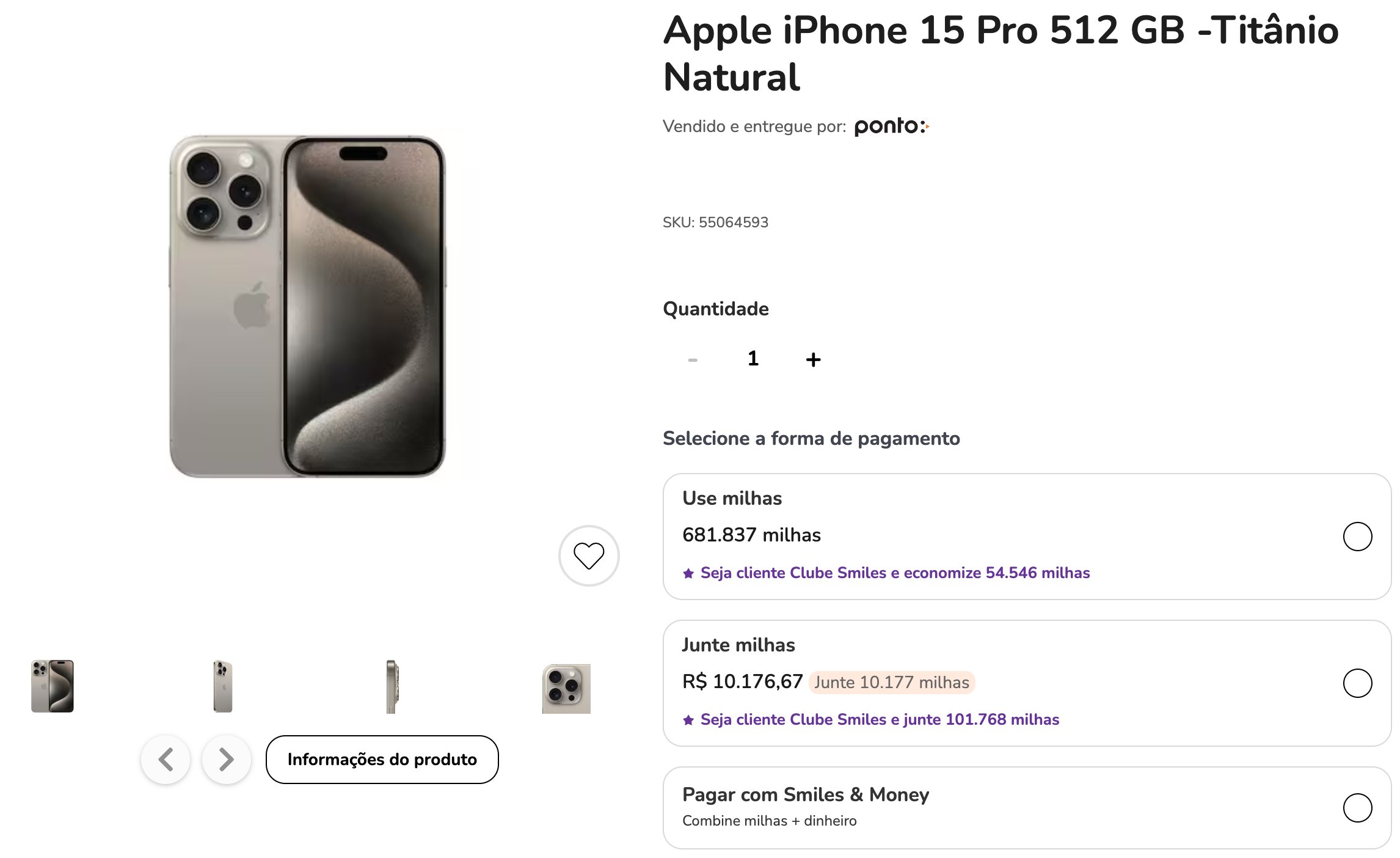Click the main iPhone product image
This screenshot has height=858, width=1400.
point(308,306)
